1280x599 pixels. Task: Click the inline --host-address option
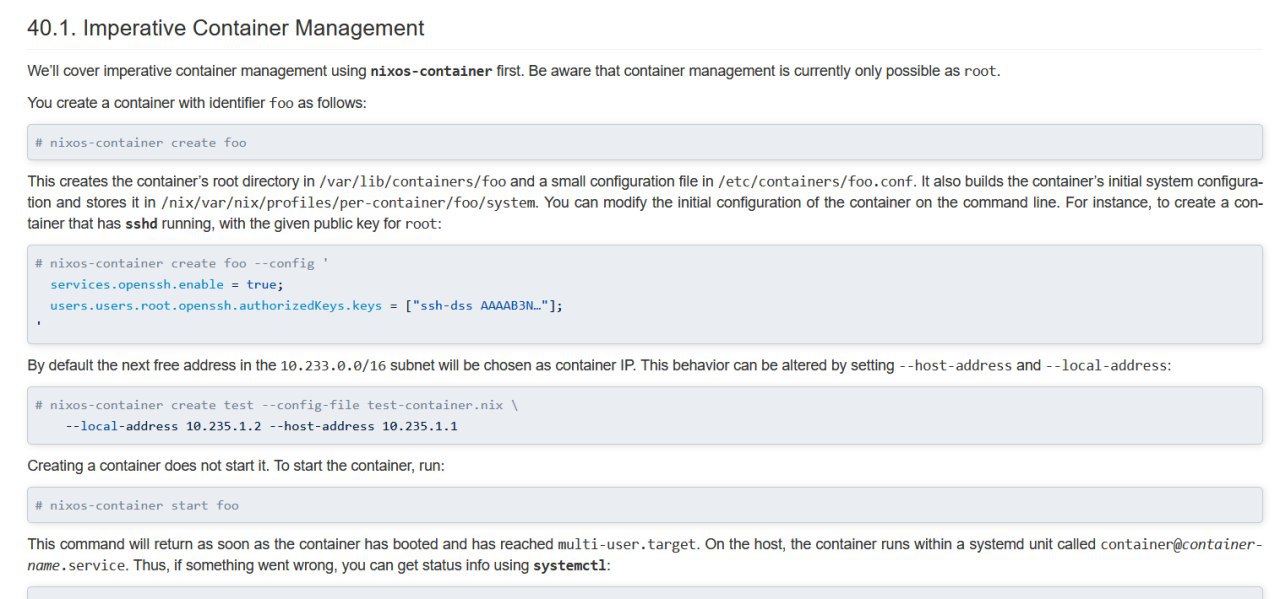[x=955, y=366]
